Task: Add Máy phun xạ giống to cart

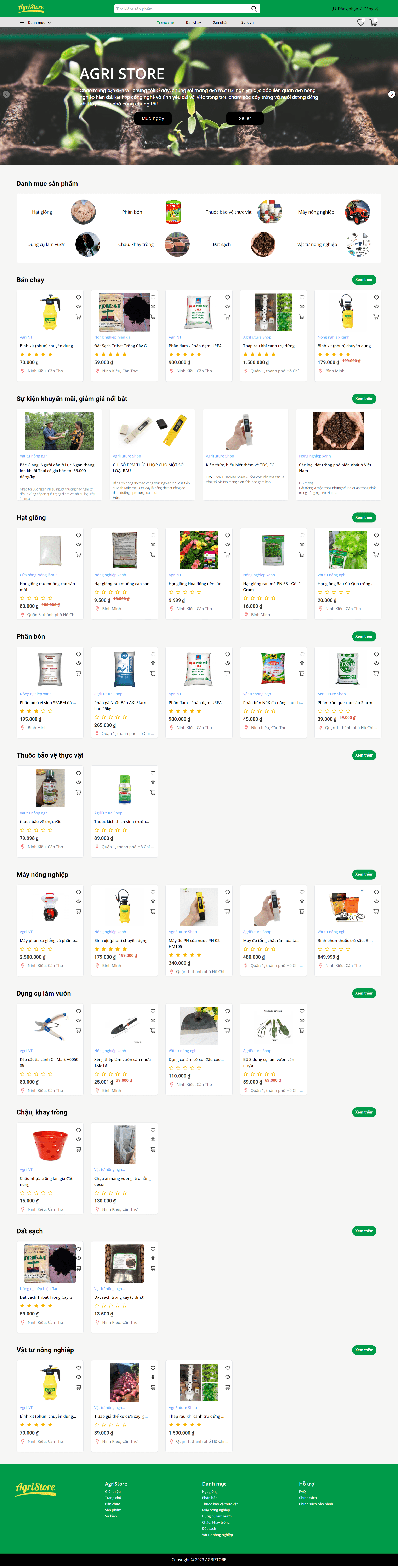Action: (x=79, y=911)
